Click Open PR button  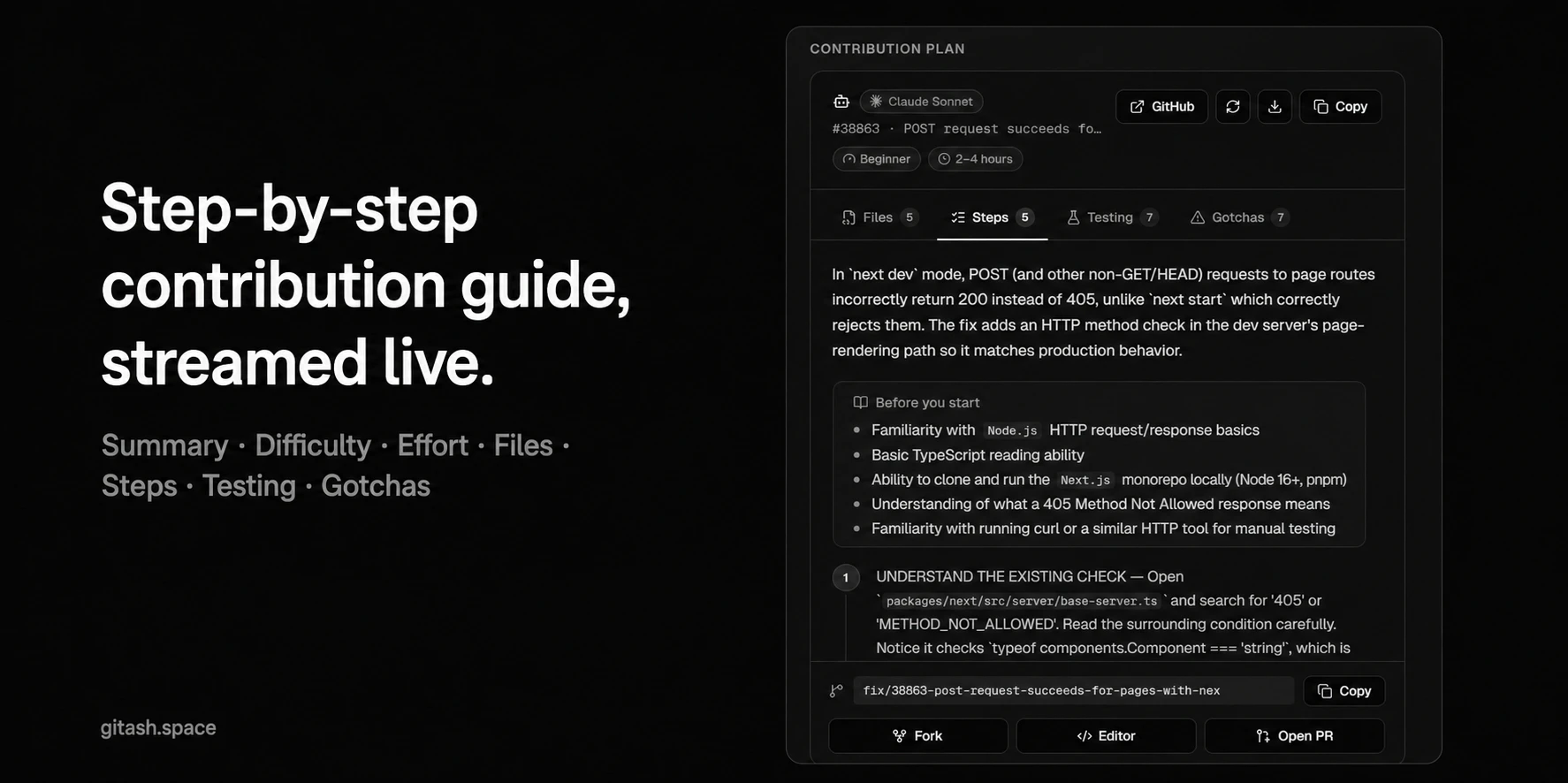1294,735
